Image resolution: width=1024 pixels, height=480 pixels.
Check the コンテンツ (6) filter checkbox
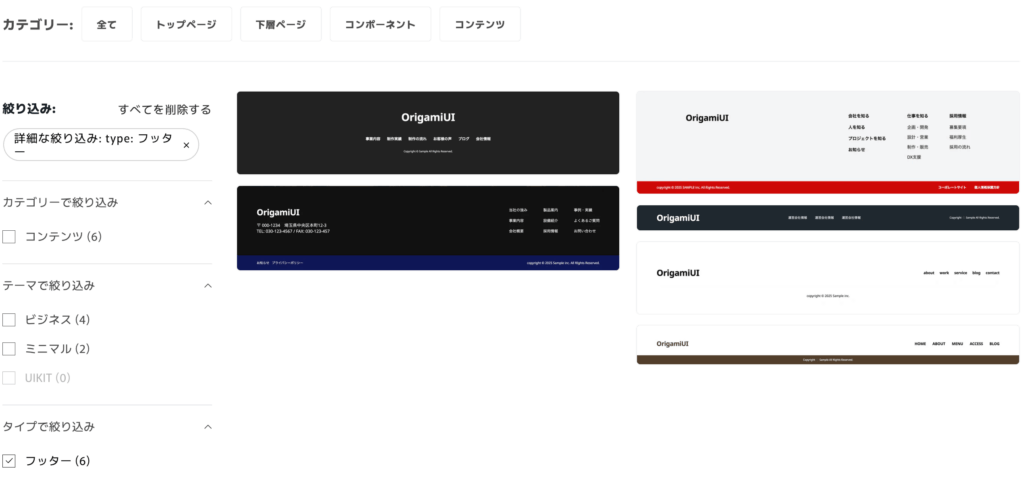tap(9, 237)
